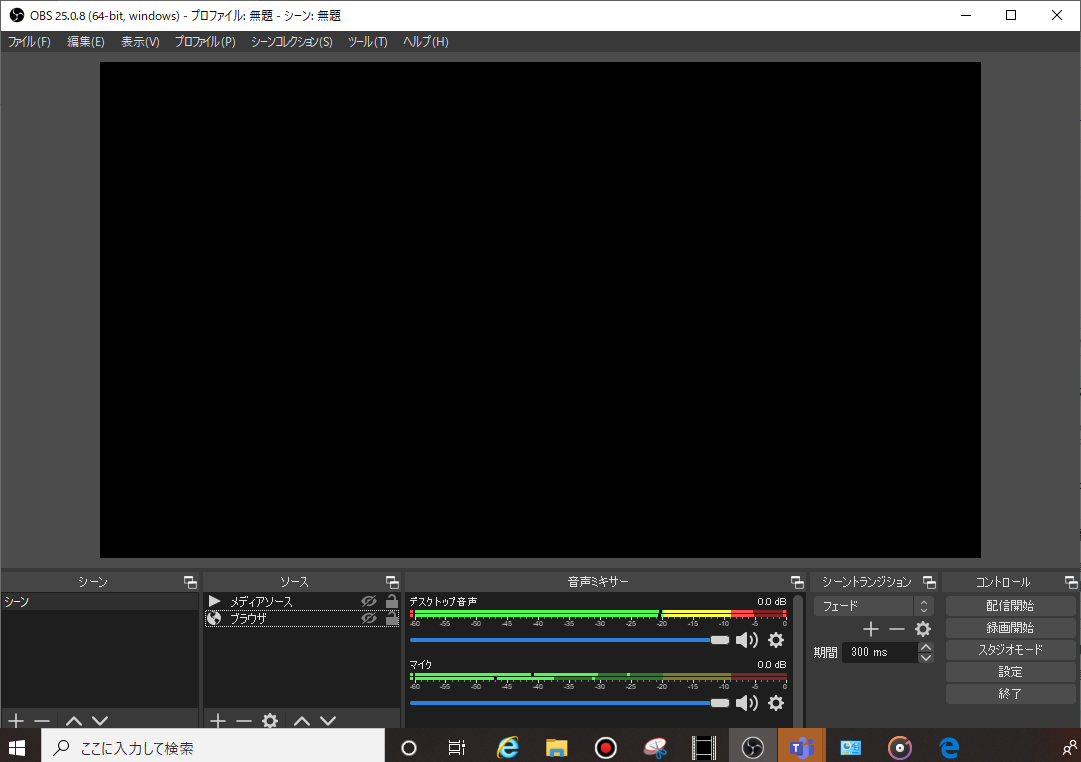Screen dimensions: 1081x762
Task: Open the People icon in system tray
Action: tap(1069, 748)
